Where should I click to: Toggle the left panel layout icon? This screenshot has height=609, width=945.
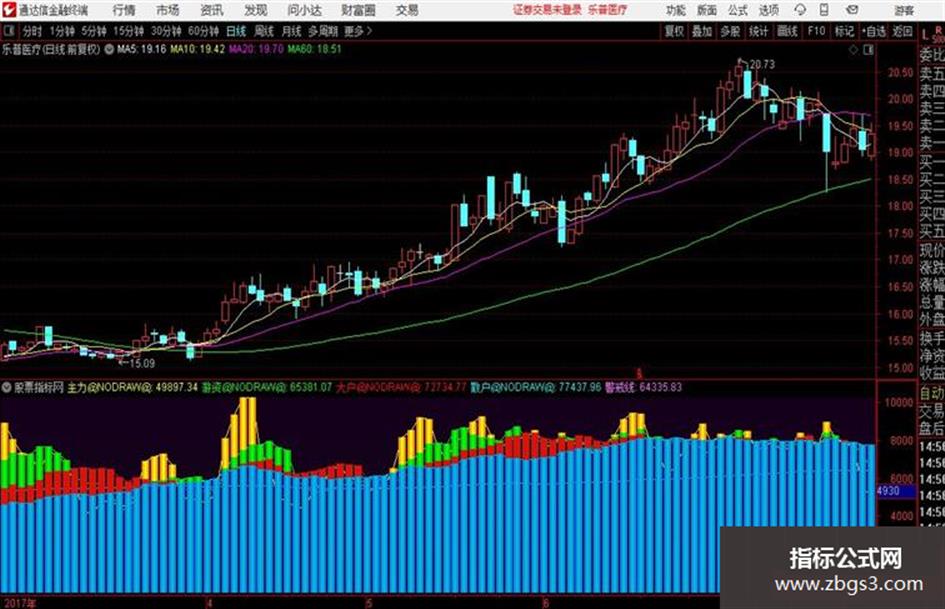8,30
